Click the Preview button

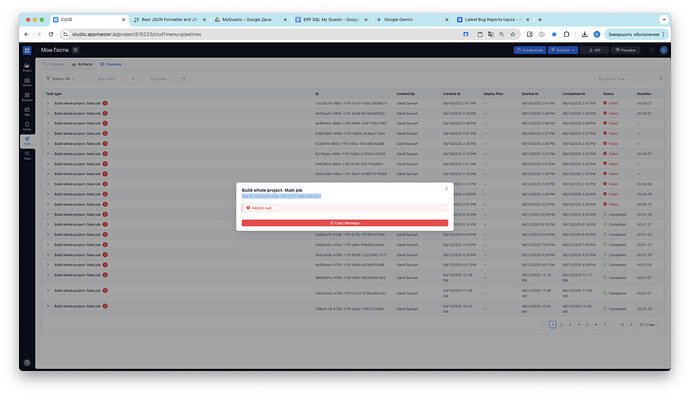coord(625,50)
